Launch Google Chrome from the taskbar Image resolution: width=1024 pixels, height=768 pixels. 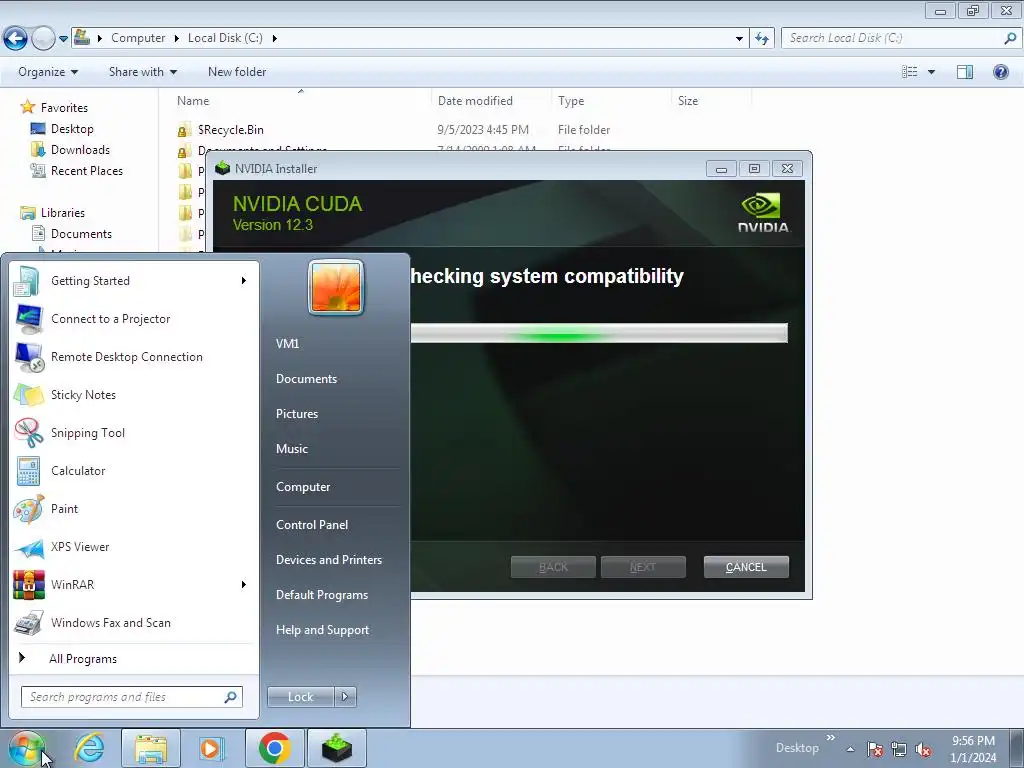274,748
